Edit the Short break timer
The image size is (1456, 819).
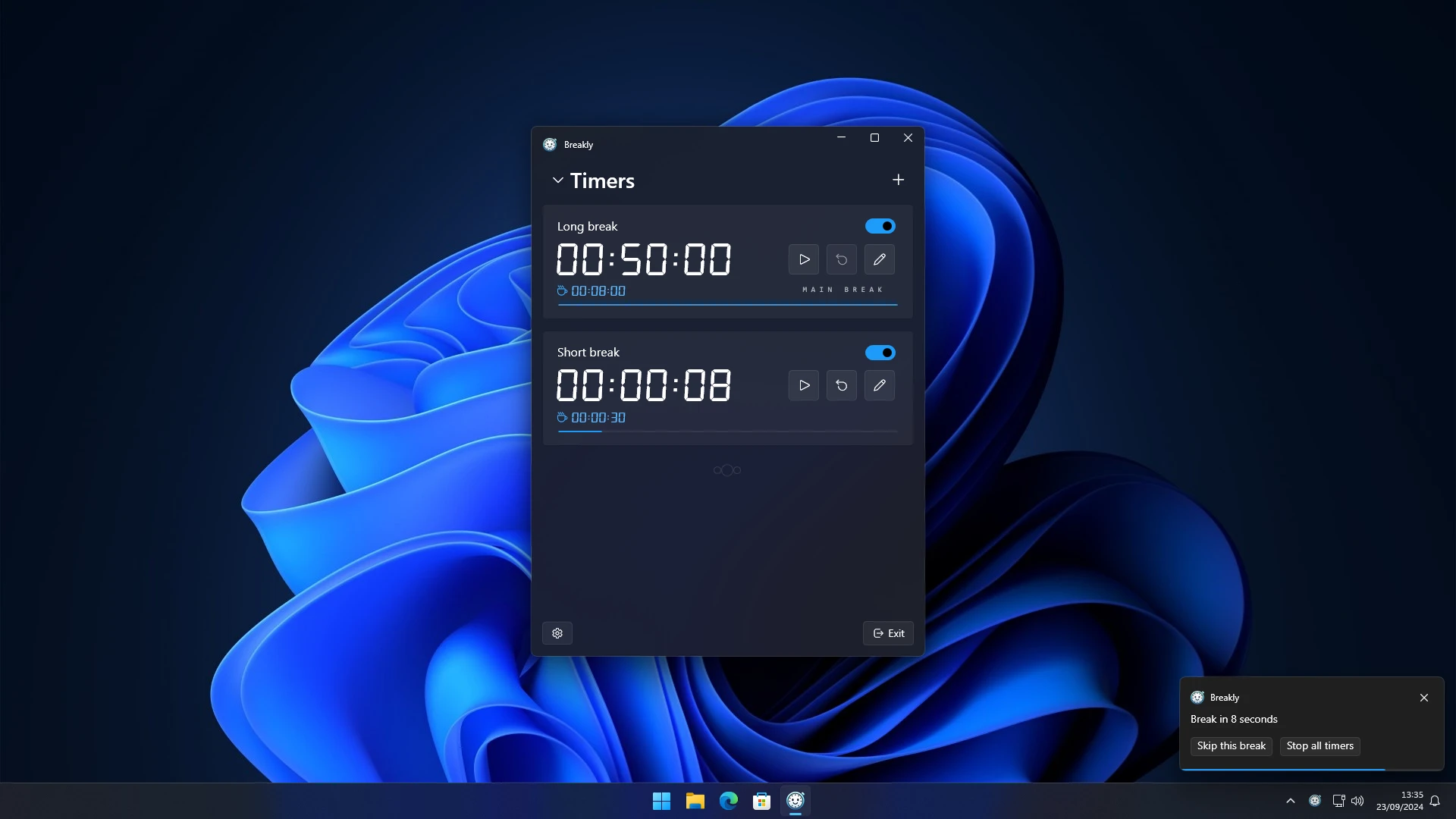(880, 385)
